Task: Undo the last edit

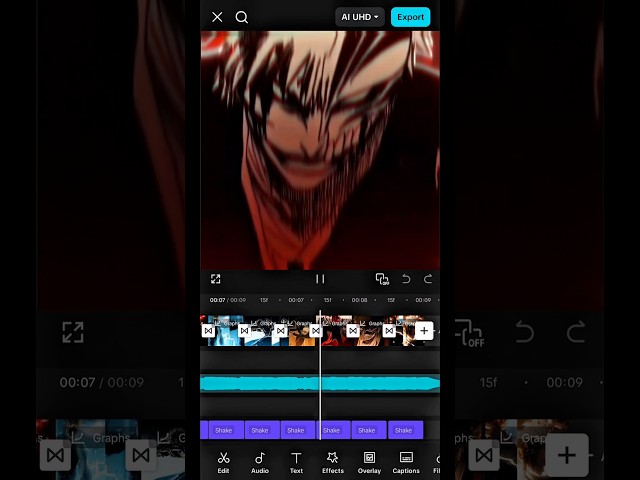Action: [x=406, y=279]
